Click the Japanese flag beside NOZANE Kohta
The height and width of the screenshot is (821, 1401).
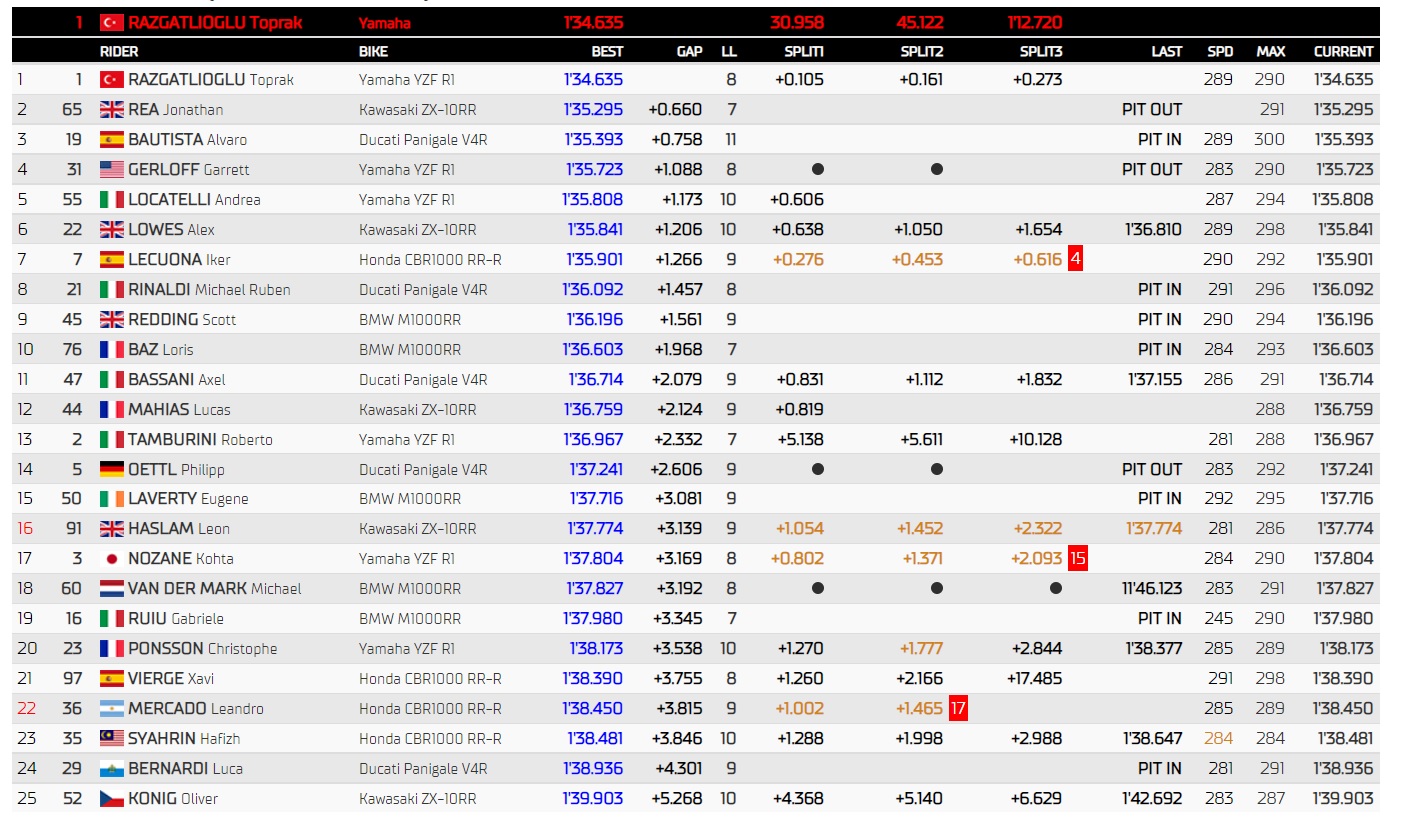[x=111, y=558]
